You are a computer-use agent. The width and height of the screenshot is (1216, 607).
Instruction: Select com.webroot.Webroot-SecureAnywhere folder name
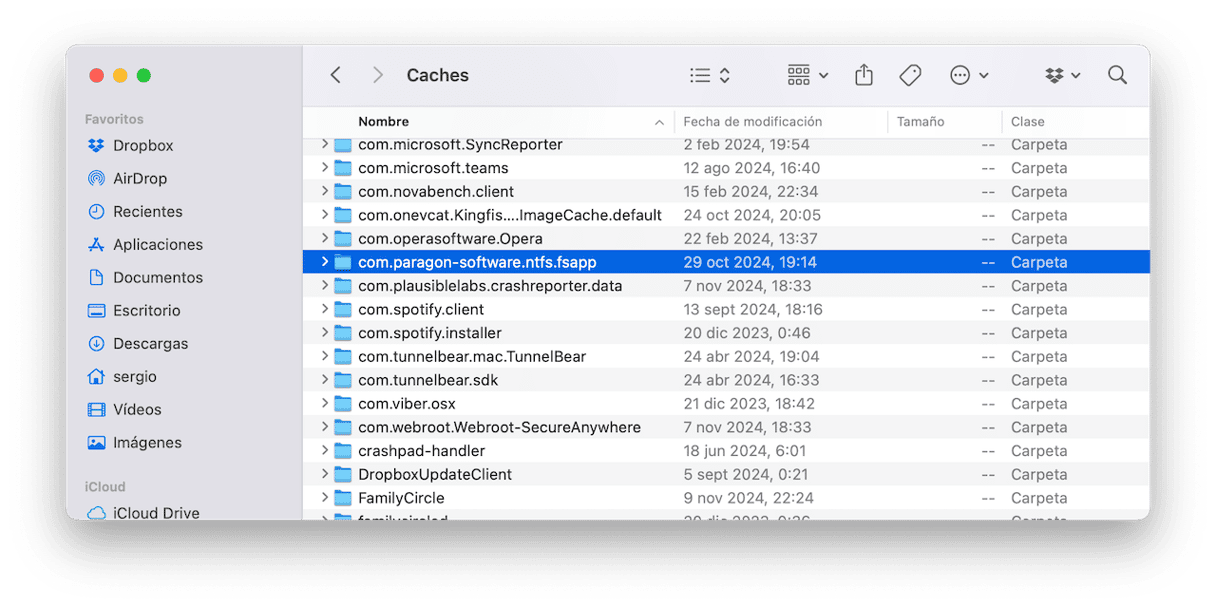click(x=499, y=427)
